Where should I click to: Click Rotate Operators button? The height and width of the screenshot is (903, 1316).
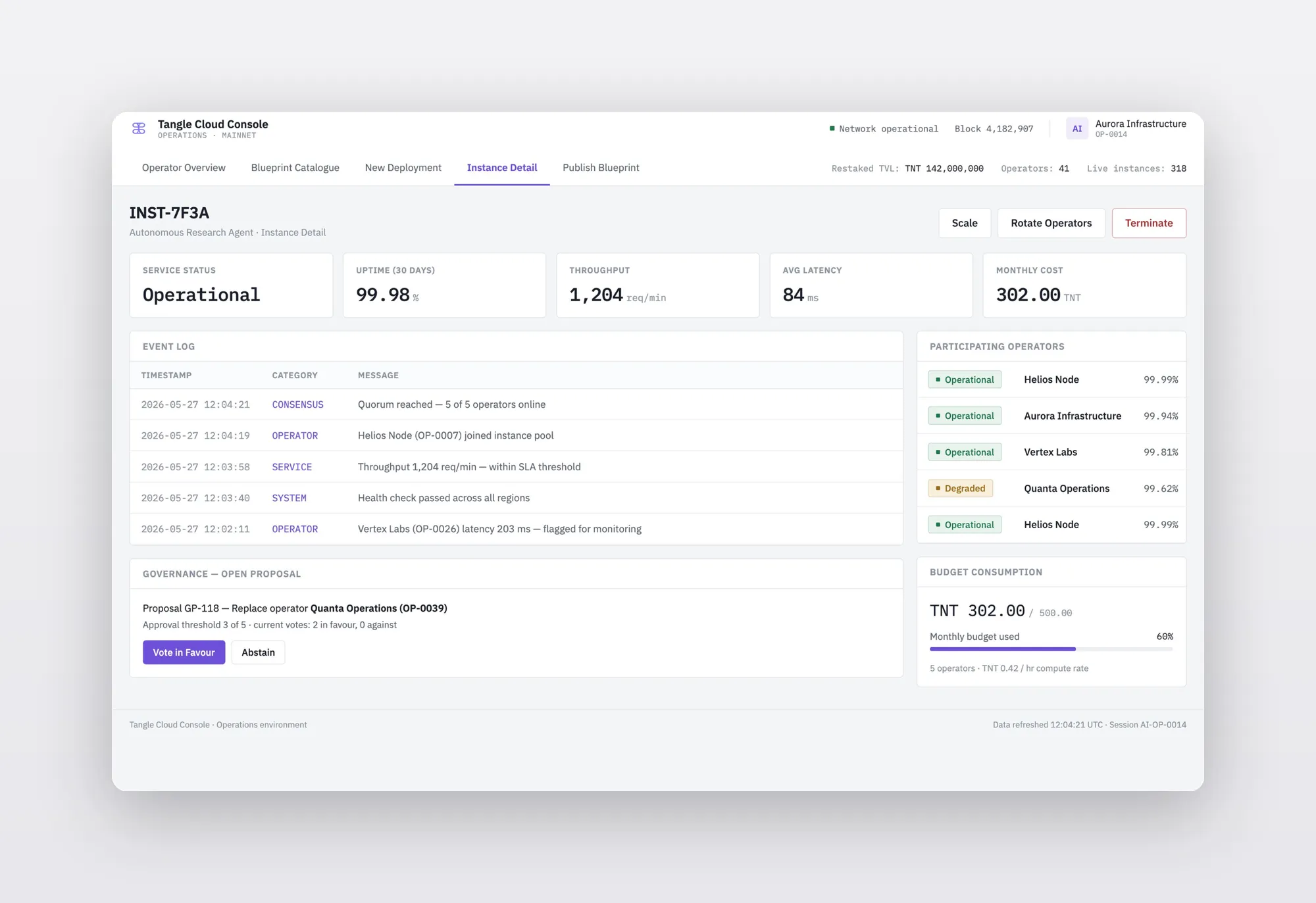click(1051, 223)
